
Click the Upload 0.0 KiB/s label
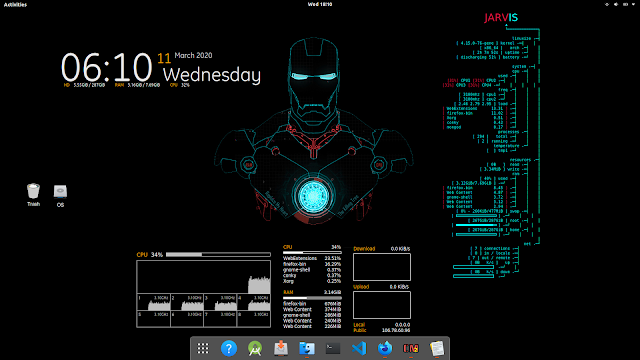pos(382,287)
